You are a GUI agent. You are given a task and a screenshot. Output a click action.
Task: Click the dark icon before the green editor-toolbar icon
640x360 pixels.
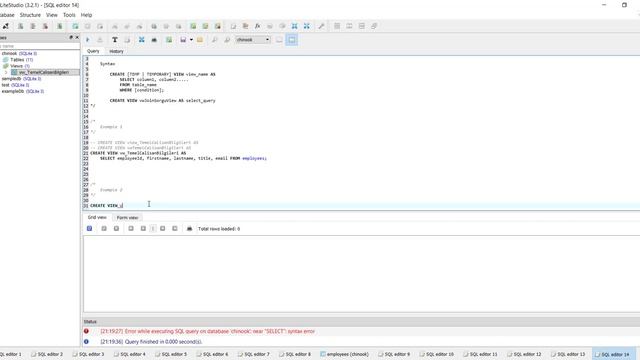[x=154, y=40]
